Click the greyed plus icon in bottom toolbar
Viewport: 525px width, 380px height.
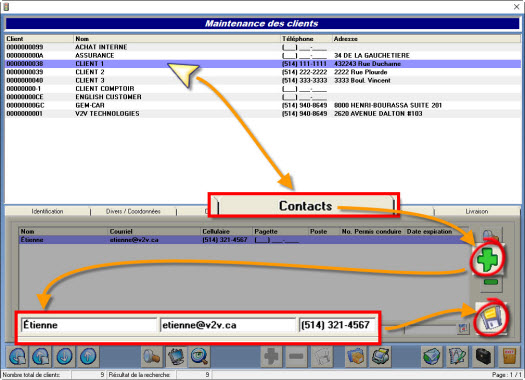point(271,356)
